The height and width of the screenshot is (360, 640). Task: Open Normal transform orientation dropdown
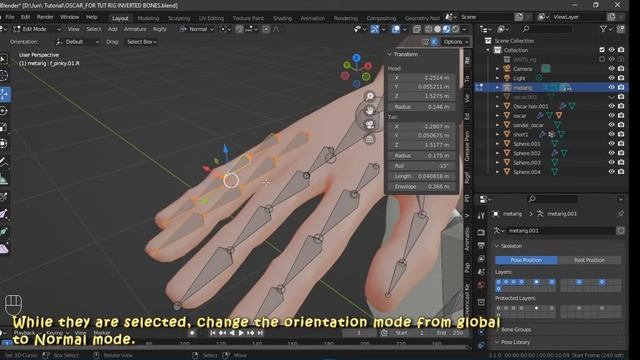196,29
